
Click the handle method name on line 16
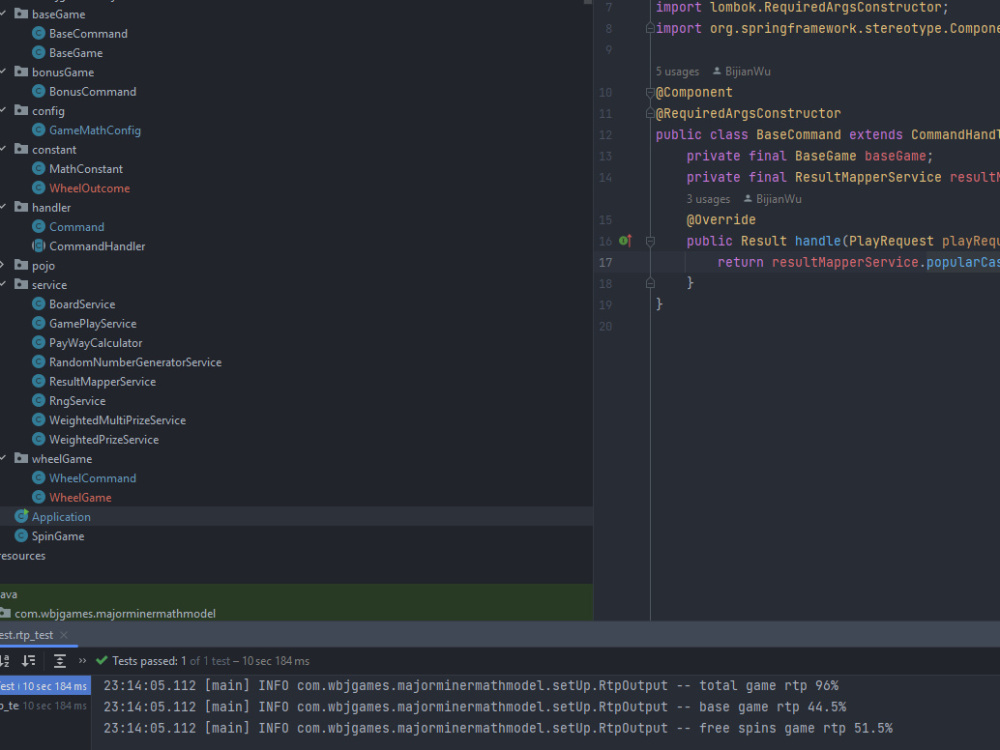coord(818,241)
